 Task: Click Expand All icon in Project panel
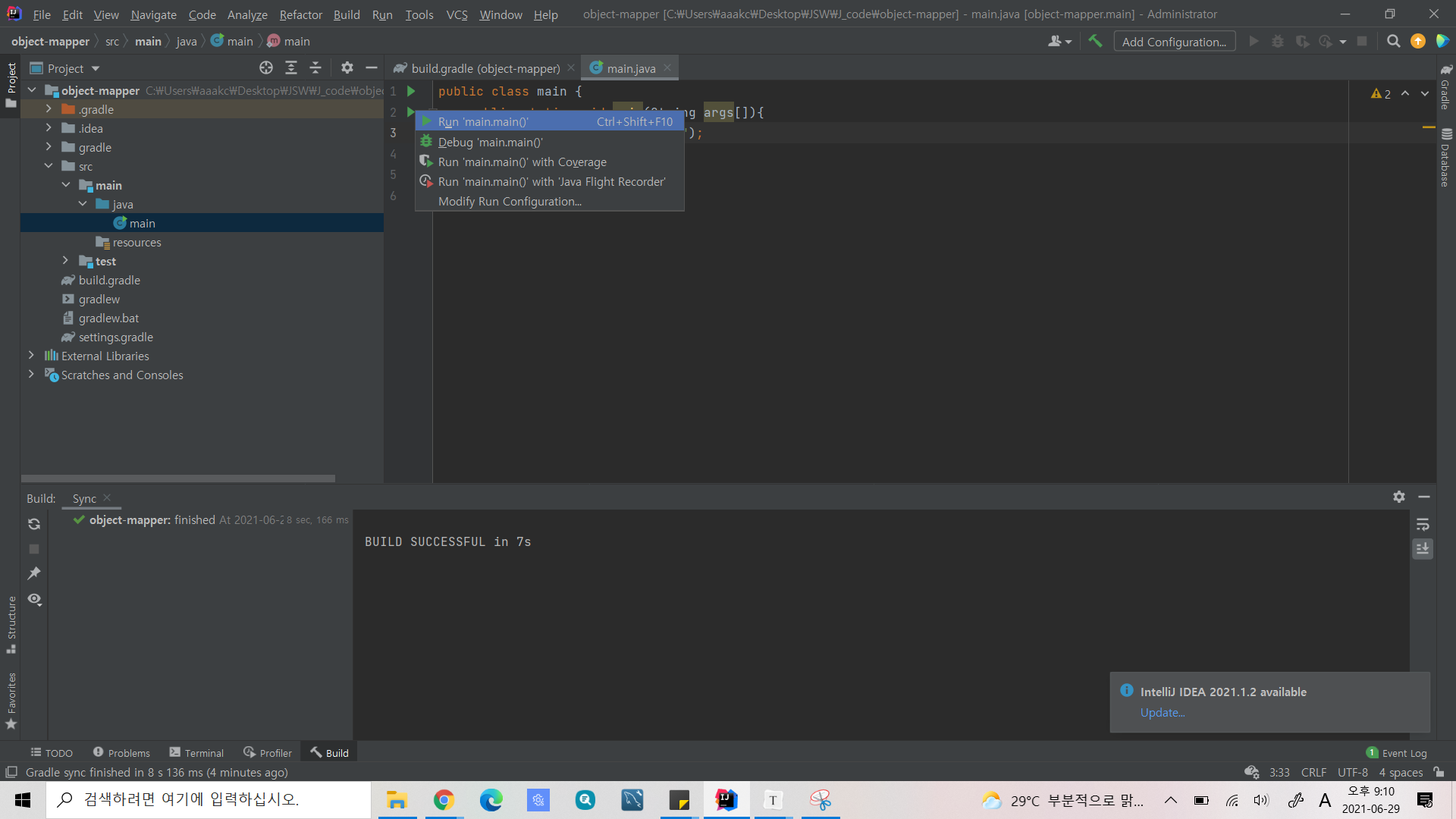[x=291, y=68]
